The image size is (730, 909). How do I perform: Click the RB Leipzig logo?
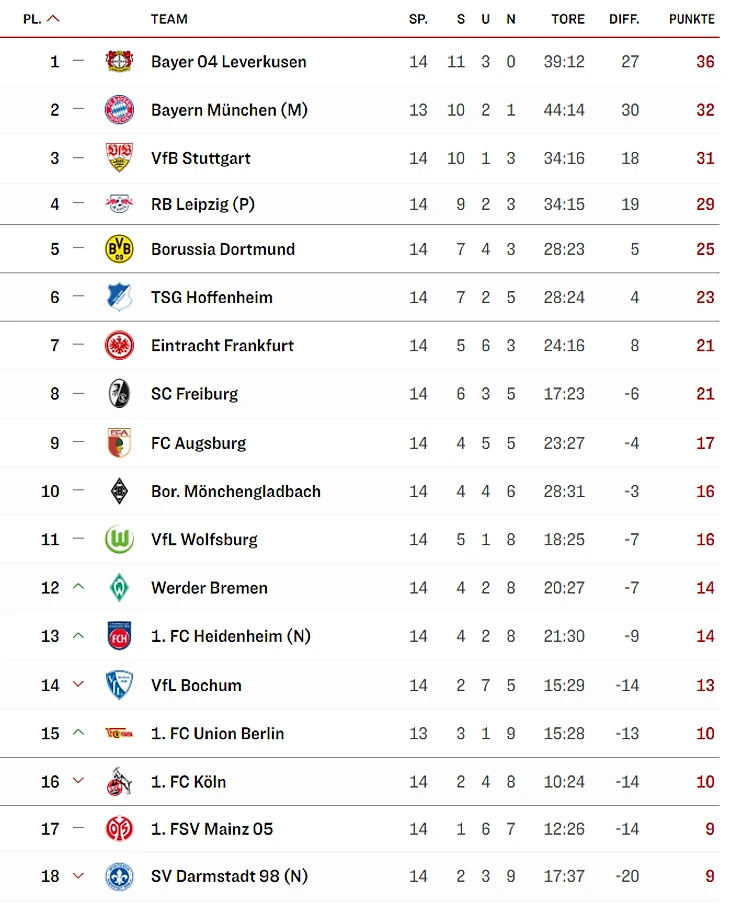point(119,204)
